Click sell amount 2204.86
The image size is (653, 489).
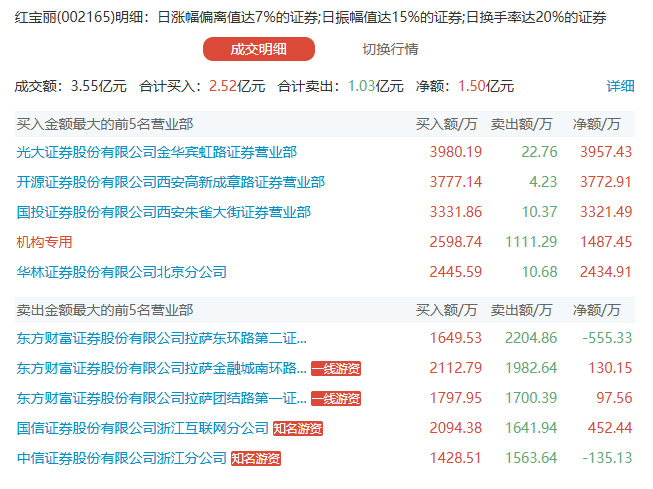tap(531, 338)
